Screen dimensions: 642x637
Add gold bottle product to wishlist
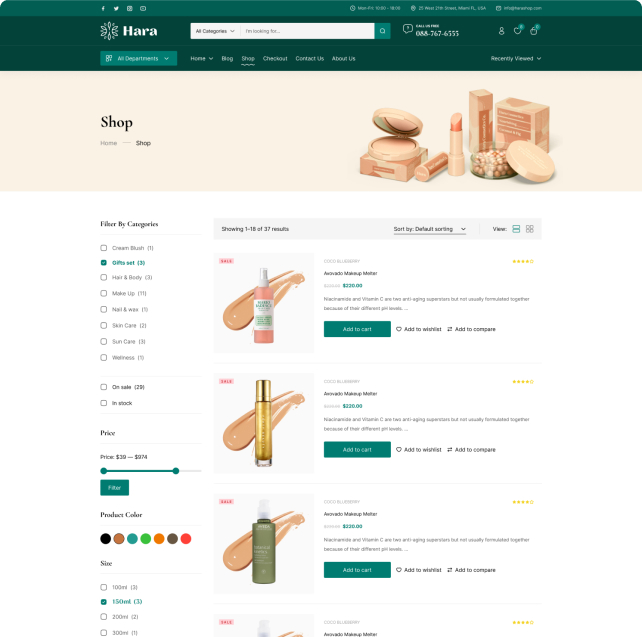418,450
